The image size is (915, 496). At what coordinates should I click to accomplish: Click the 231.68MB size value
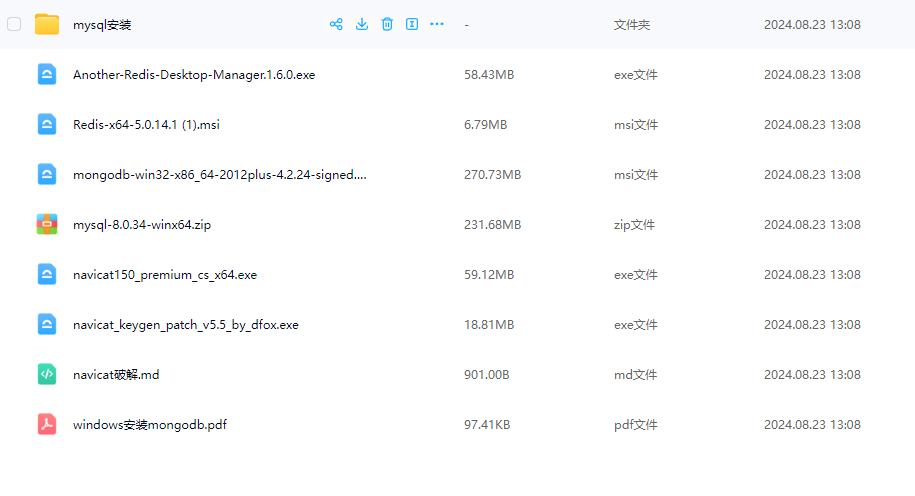493,225
